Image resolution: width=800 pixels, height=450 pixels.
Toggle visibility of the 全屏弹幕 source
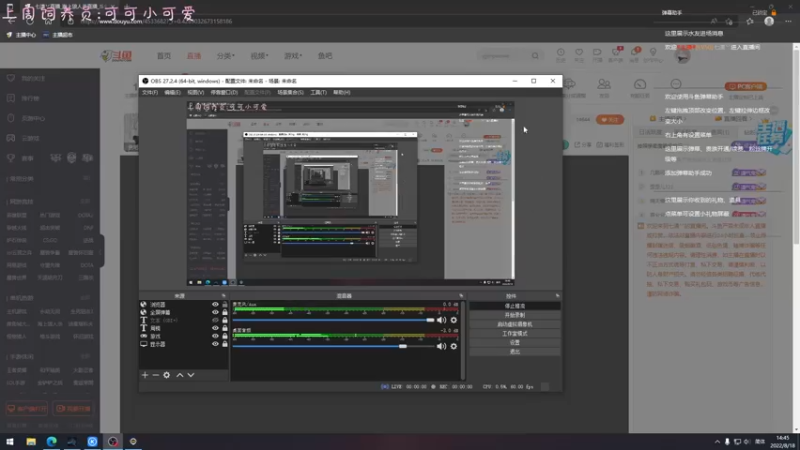(215, 312)
